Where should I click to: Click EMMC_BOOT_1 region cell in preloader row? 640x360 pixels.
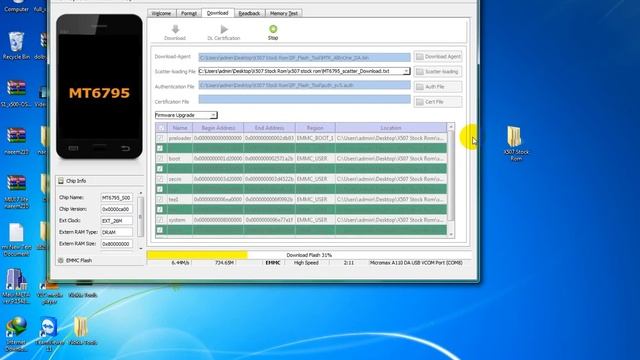pyautogui.click(x=315, y=138)
